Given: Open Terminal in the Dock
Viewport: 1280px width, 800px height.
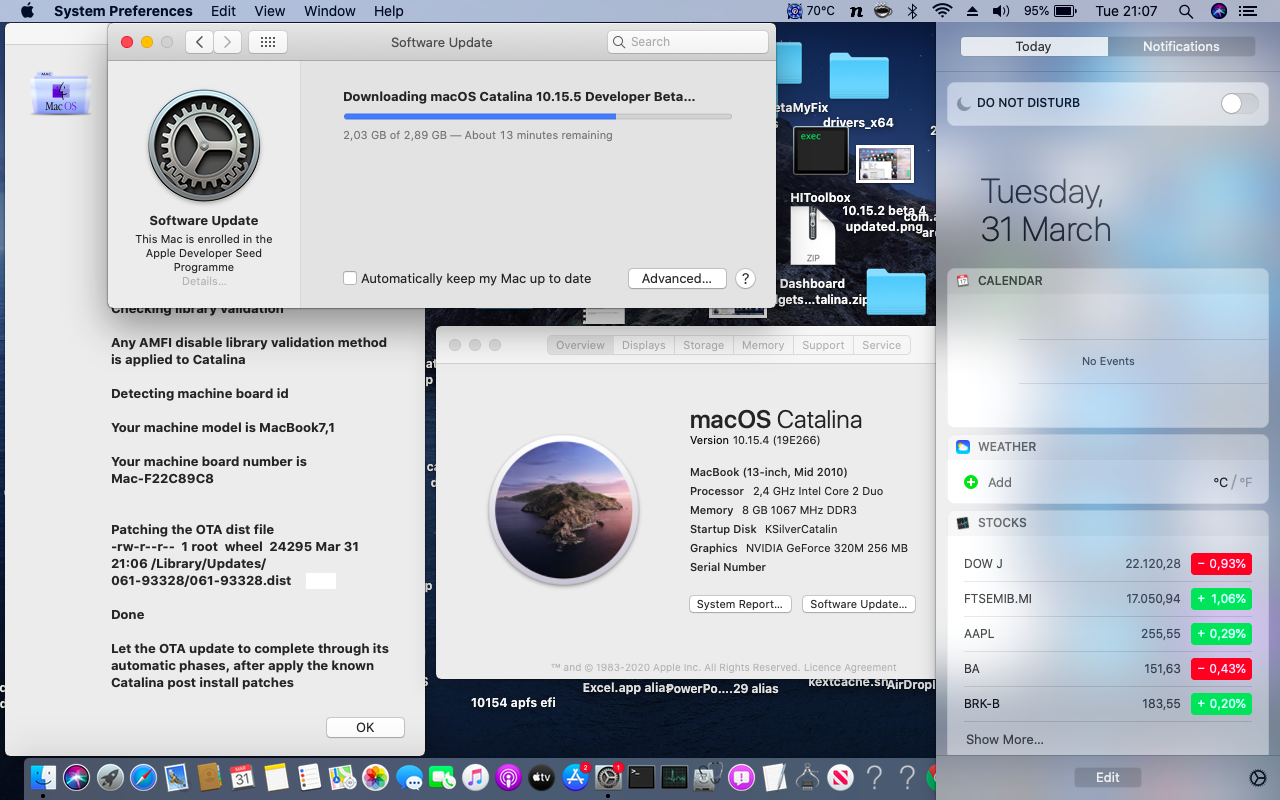Looking at the screenshot, I should 641,777.
